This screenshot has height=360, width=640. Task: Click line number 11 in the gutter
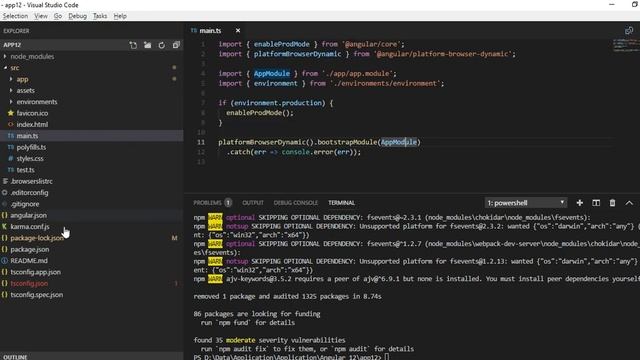[201, 142]
